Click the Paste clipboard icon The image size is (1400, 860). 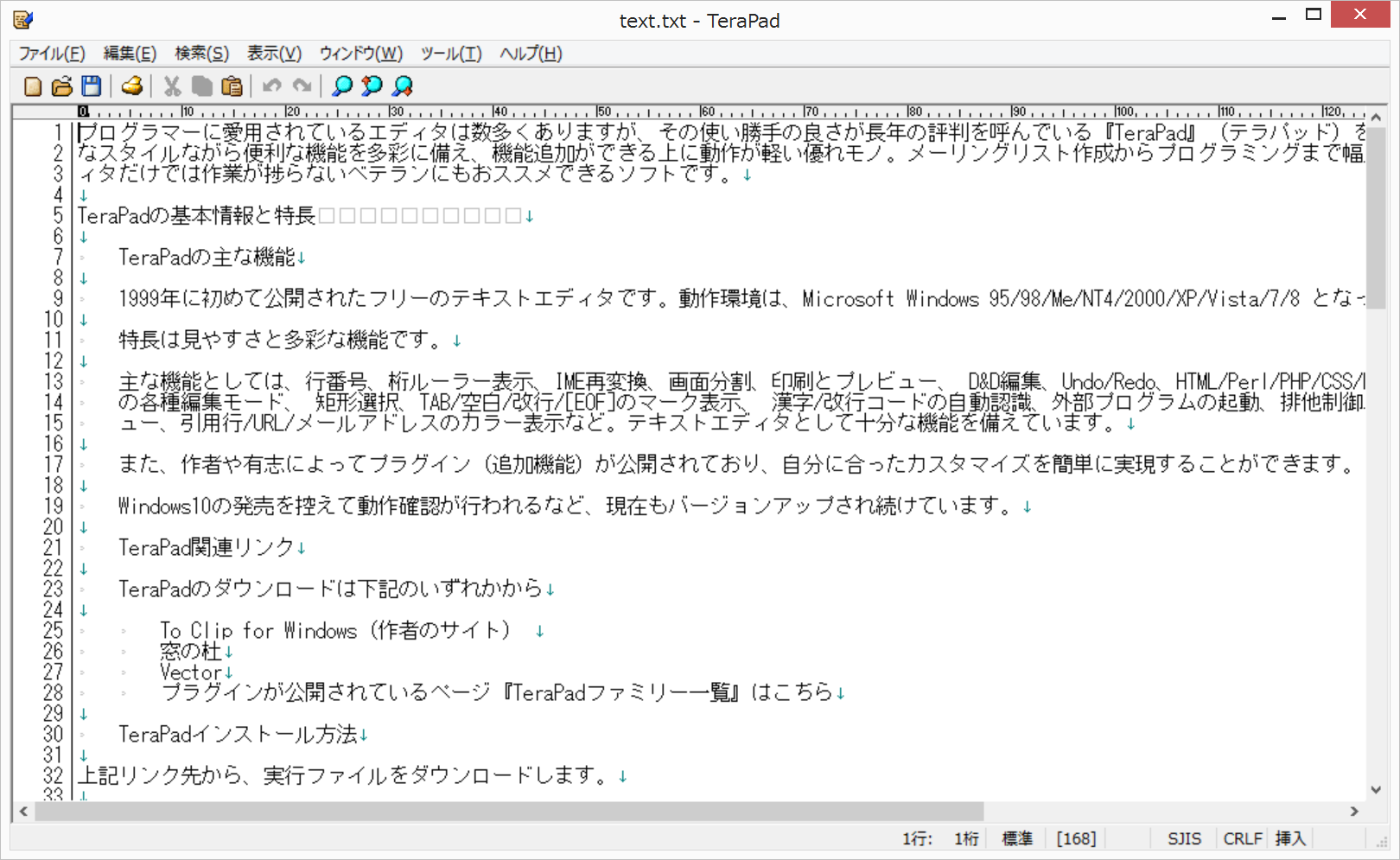coord(231,86)
